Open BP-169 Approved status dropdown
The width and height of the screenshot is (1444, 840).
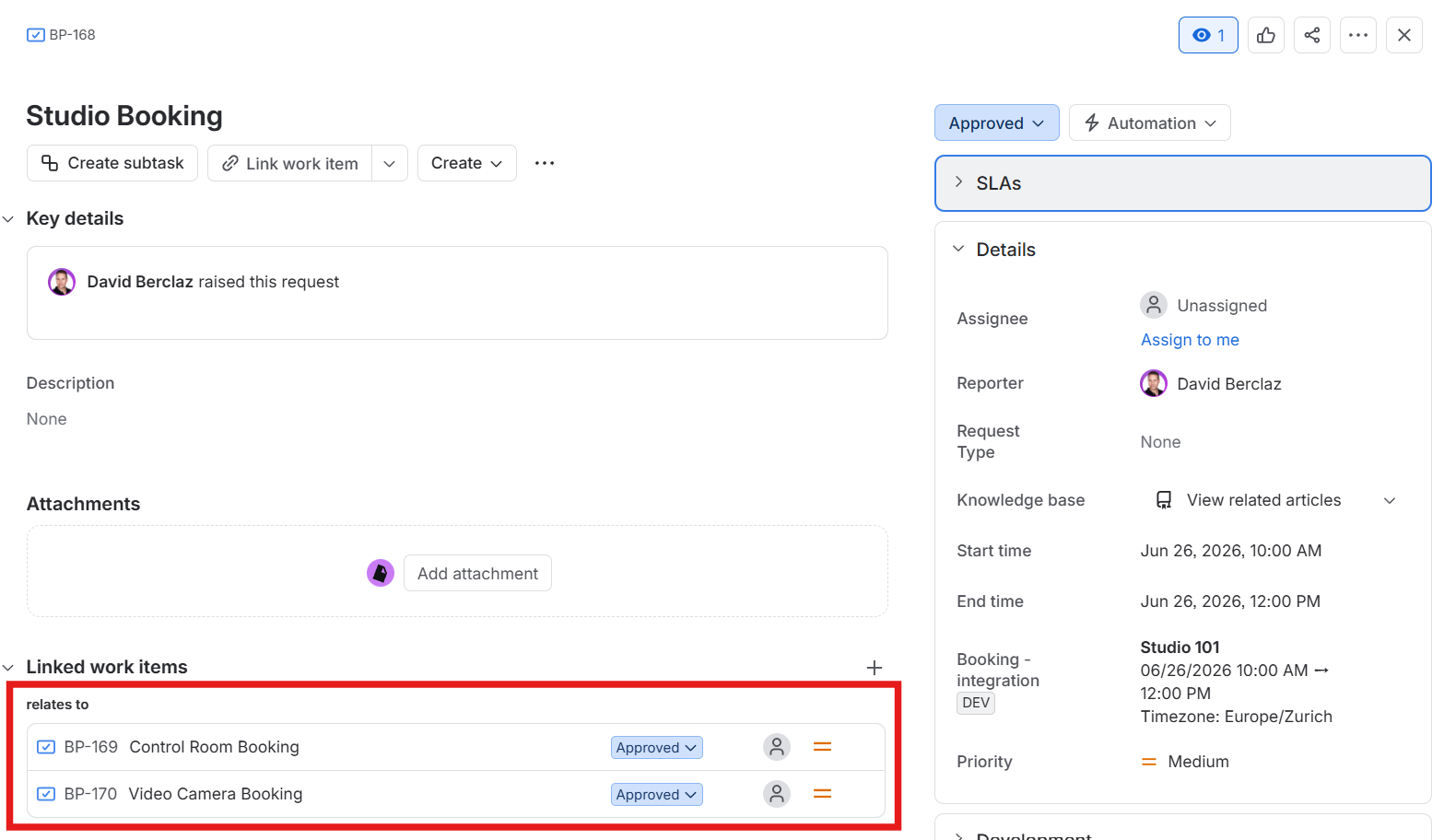pyautogui.click(x=656, y=748)
